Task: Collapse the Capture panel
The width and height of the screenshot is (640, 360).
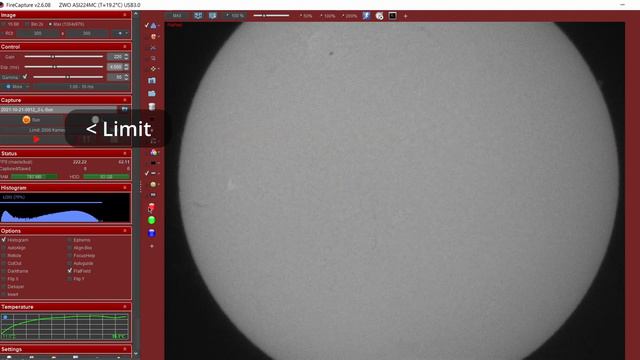Action: click(x=125, y=100)
